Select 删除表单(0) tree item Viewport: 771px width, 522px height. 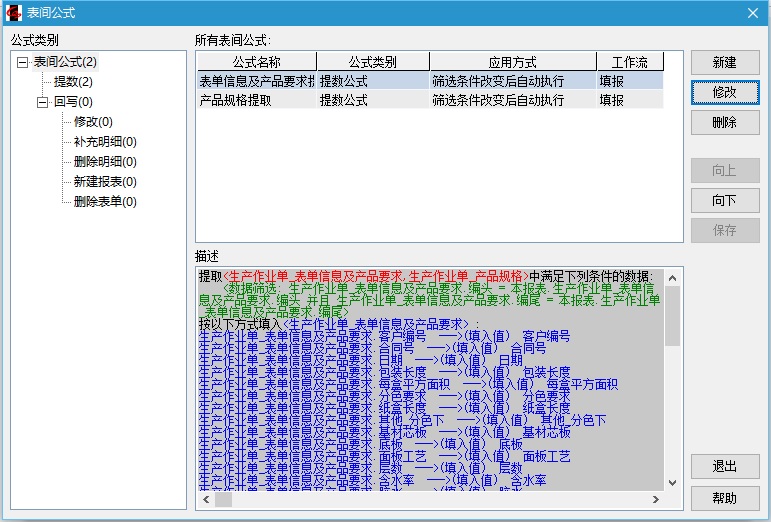(105, 202)
